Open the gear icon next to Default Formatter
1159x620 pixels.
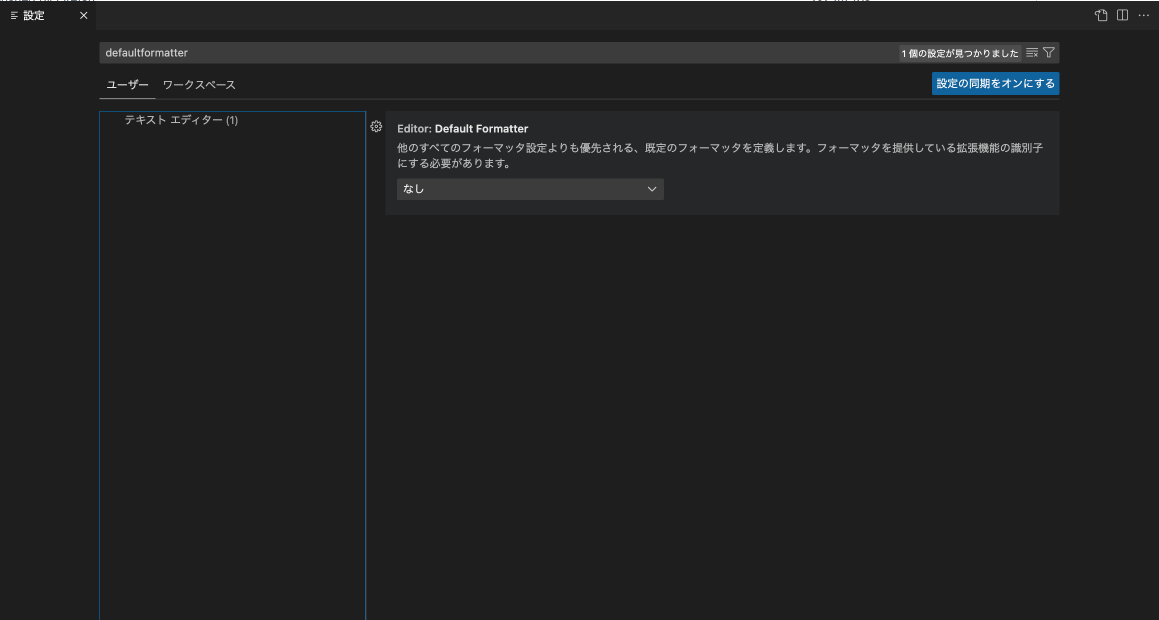[375, 126]
